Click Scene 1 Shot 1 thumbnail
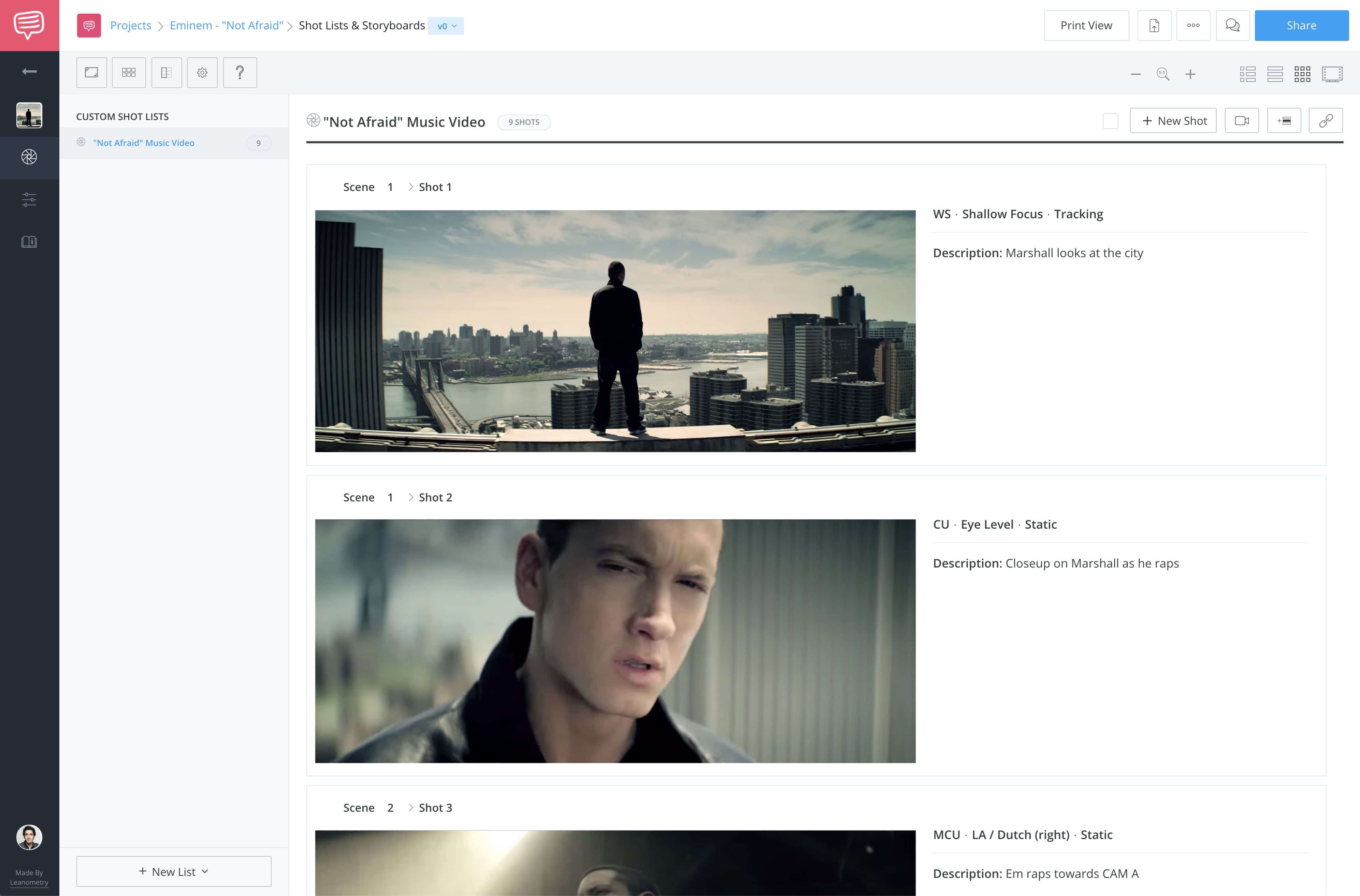This screenshot has width=1360, height=896. (x=614, y=330)
